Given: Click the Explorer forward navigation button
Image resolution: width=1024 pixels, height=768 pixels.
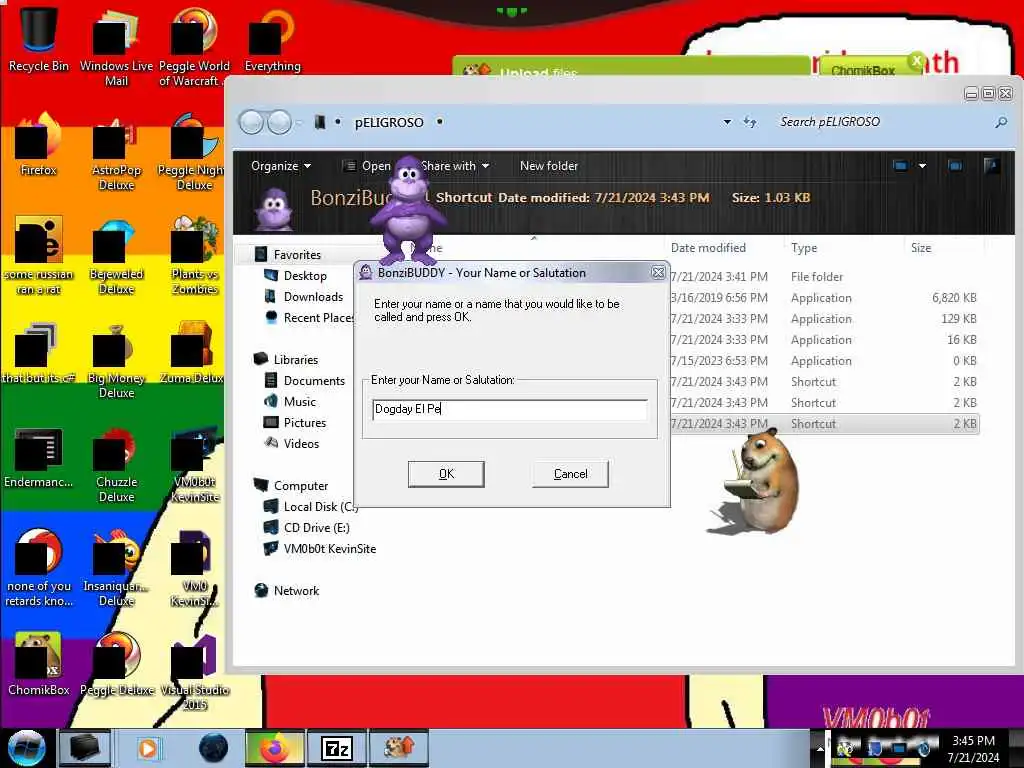Looking at the screenshot, I should (280, 122).
